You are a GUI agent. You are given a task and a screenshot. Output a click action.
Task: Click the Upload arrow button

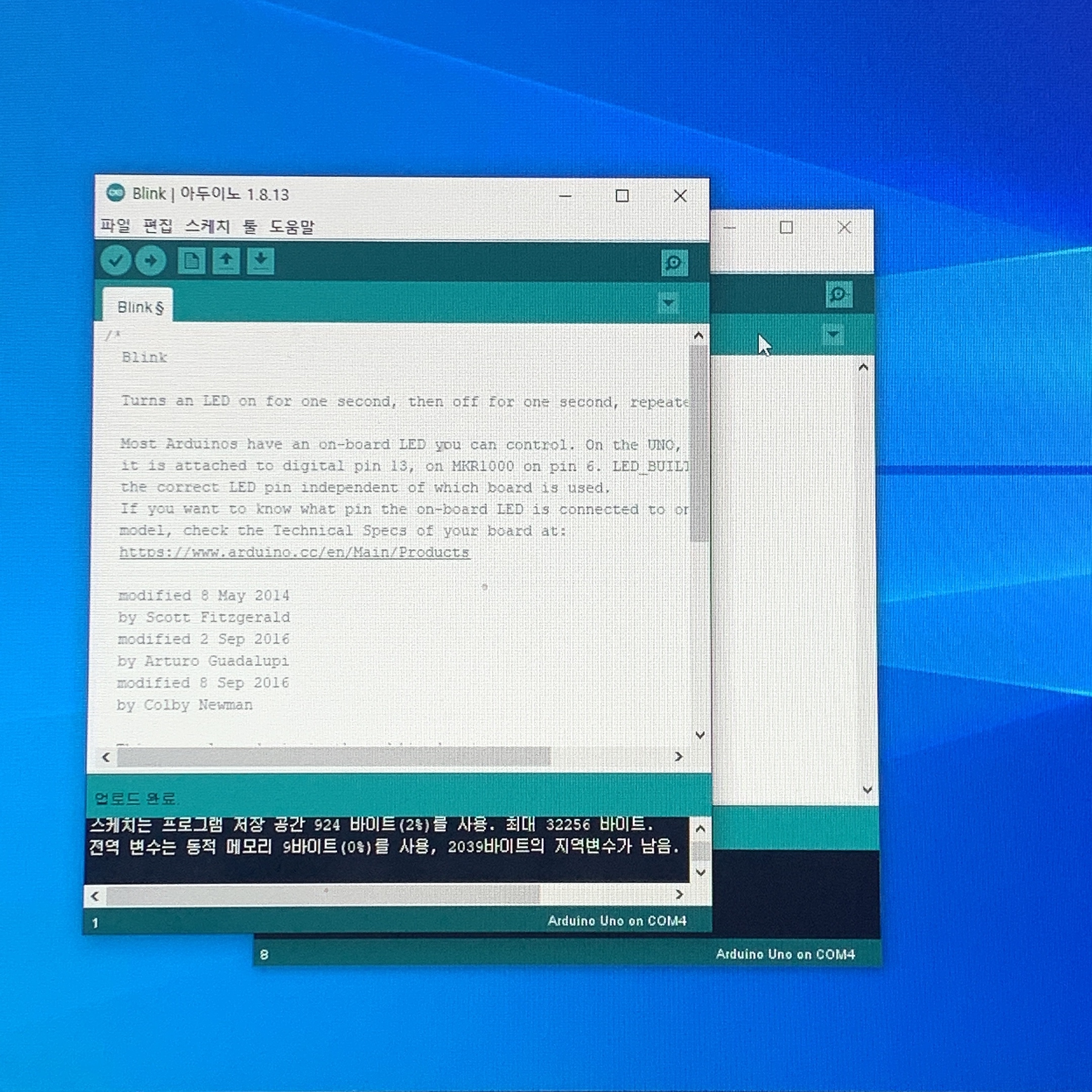click(150, 260)
